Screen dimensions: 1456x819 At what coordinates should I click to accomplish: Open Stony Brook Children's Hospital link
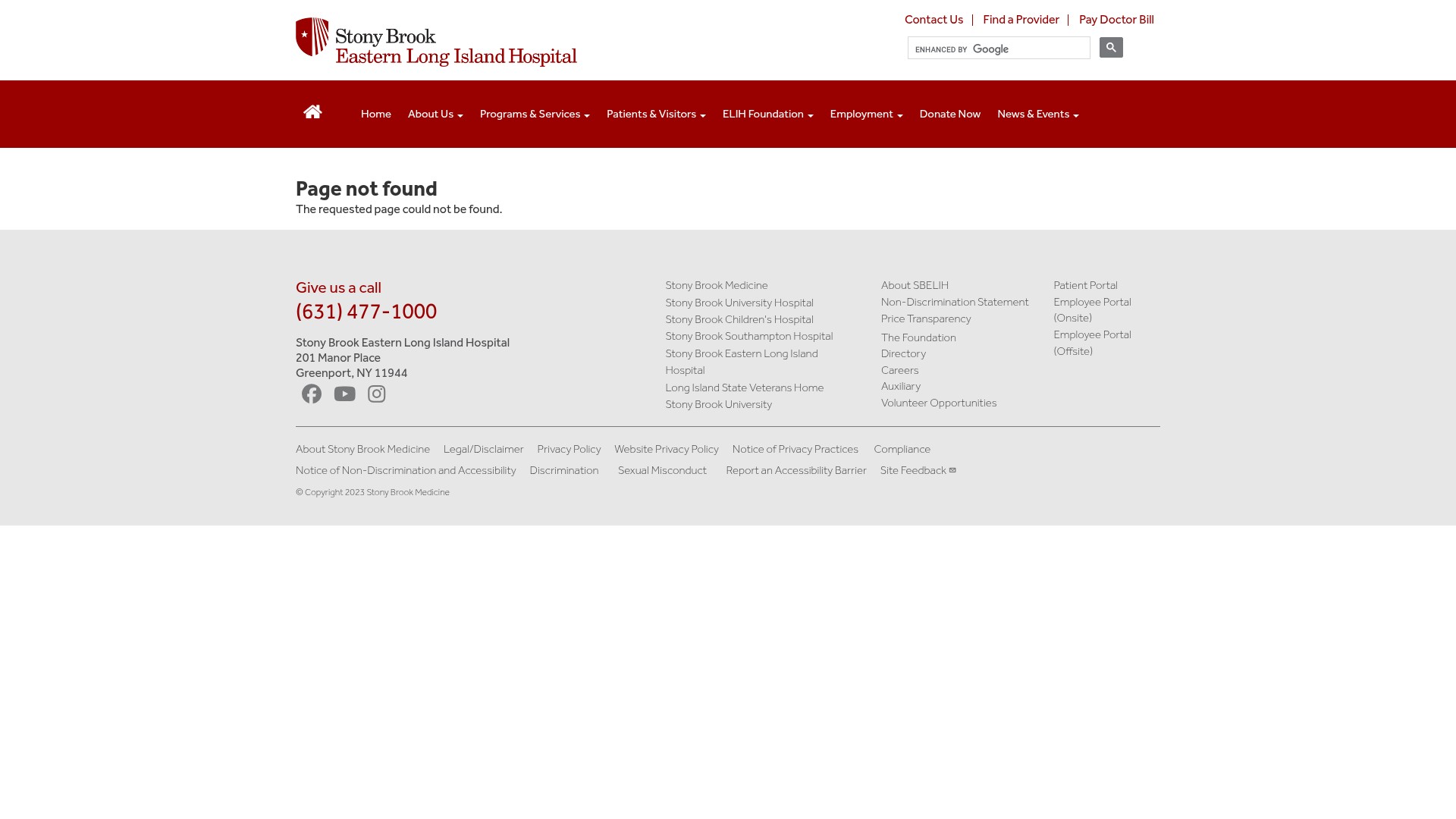pyautogui.click(x=739, y=319)
